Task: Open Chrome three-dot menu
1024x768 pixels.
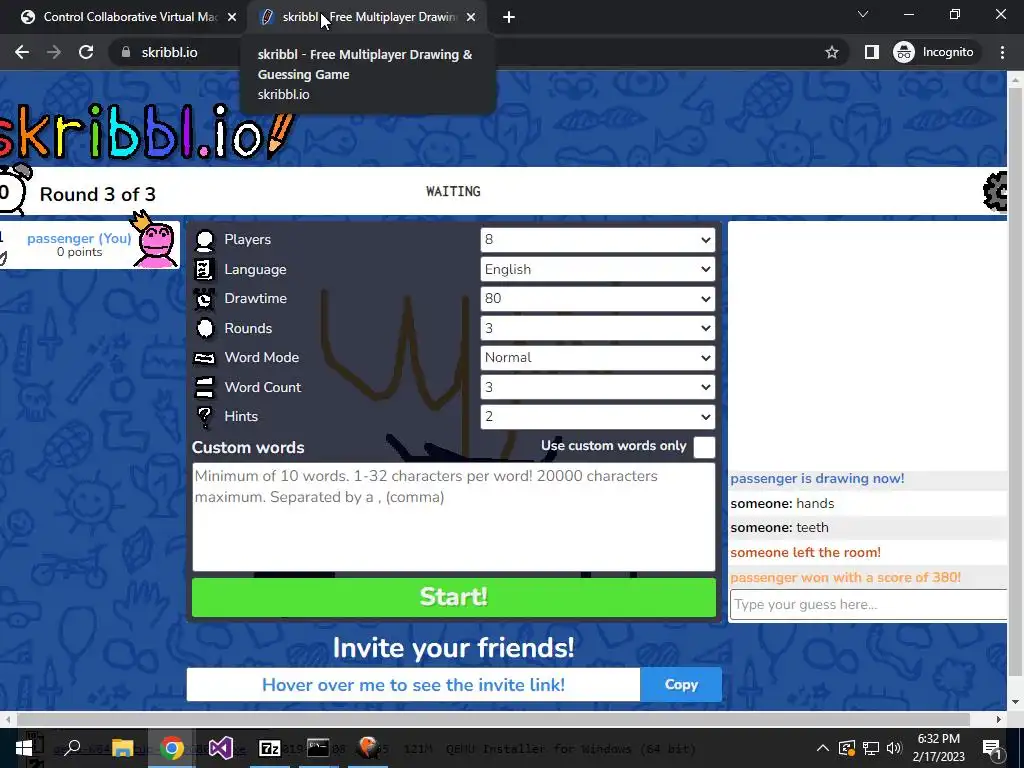Action: (1002, 52)
